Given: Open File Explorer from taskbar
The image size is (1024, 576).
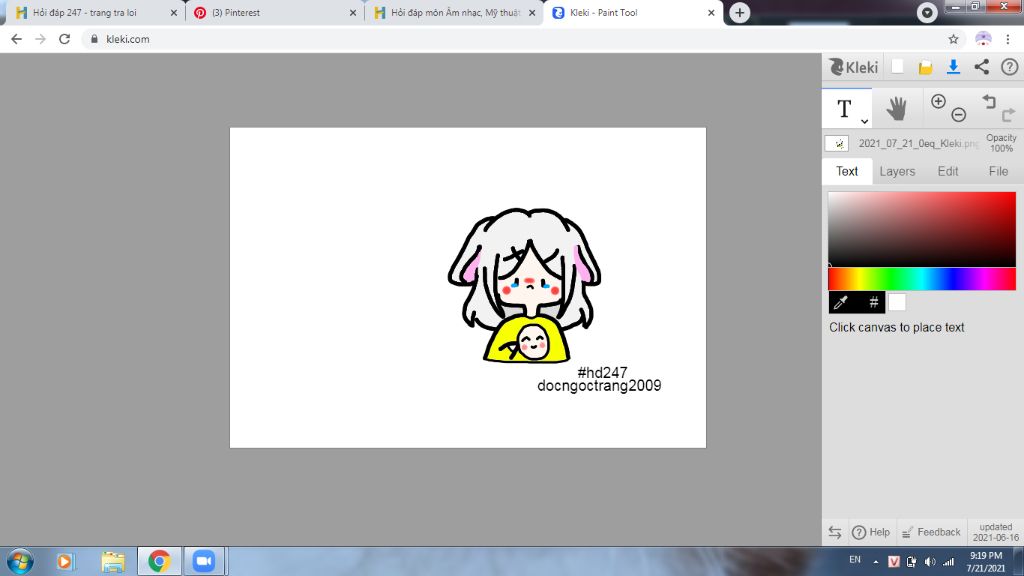Looking at the screenshot, I should pos(113,562).
